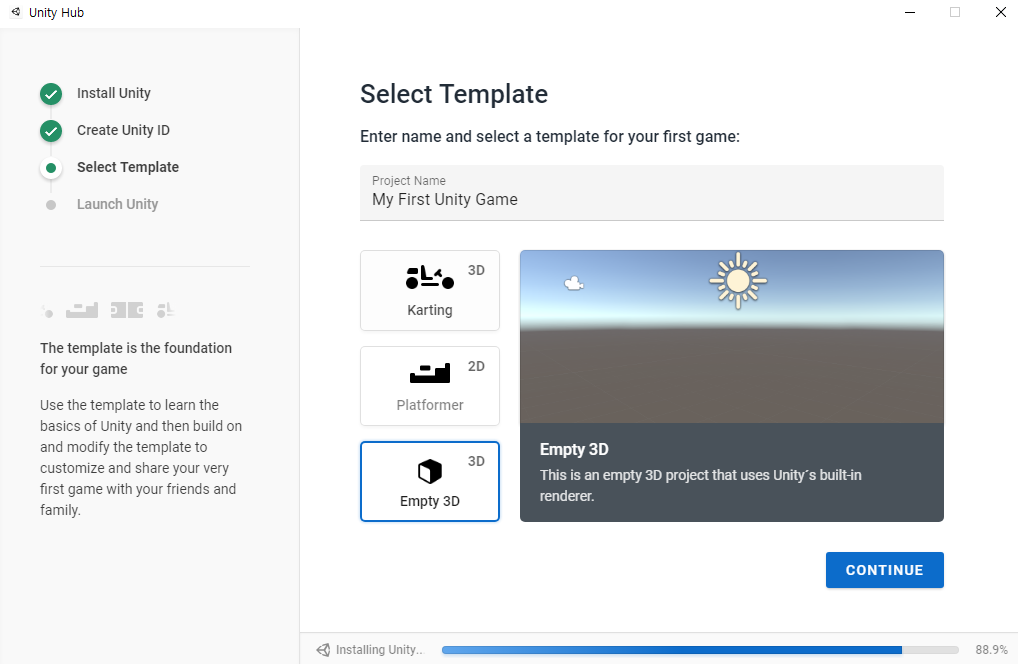Screen dimensions: 1018x664
Task: Click the Unity Hub title bar logo
Action: coord(16,12)
